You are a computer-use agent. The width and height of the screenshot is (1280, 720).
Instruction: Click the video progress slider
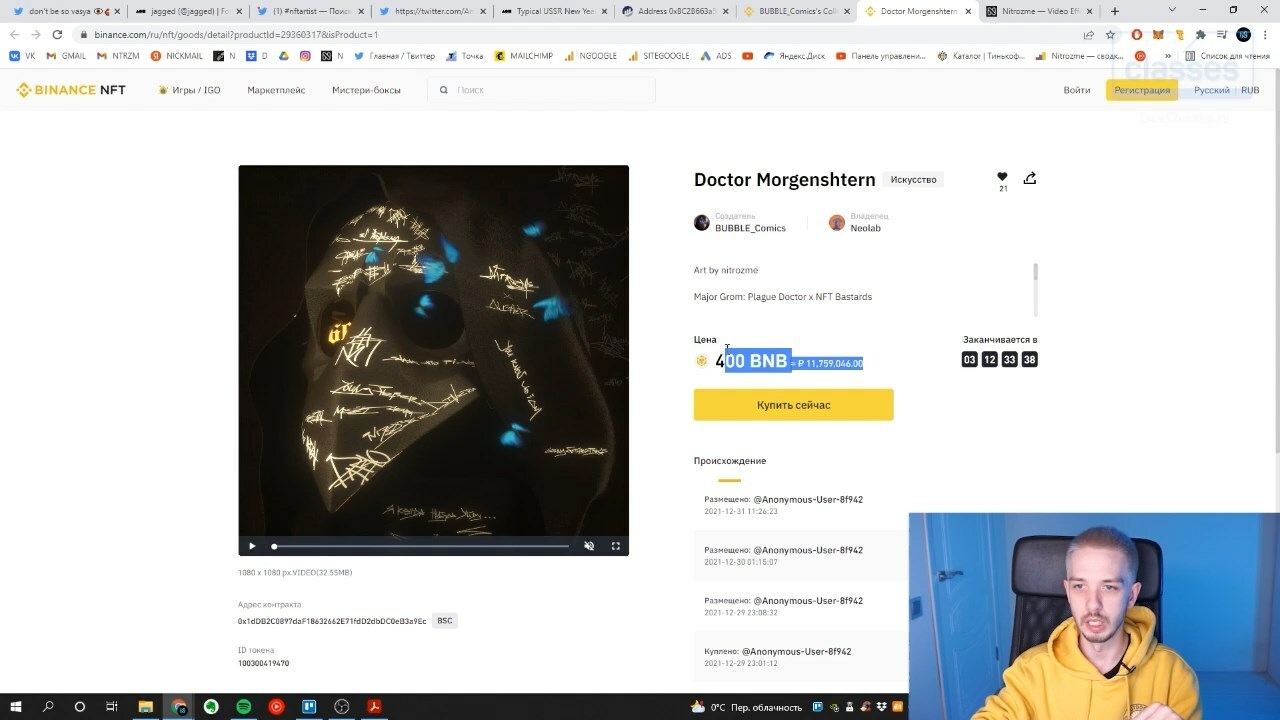[421, 546]
